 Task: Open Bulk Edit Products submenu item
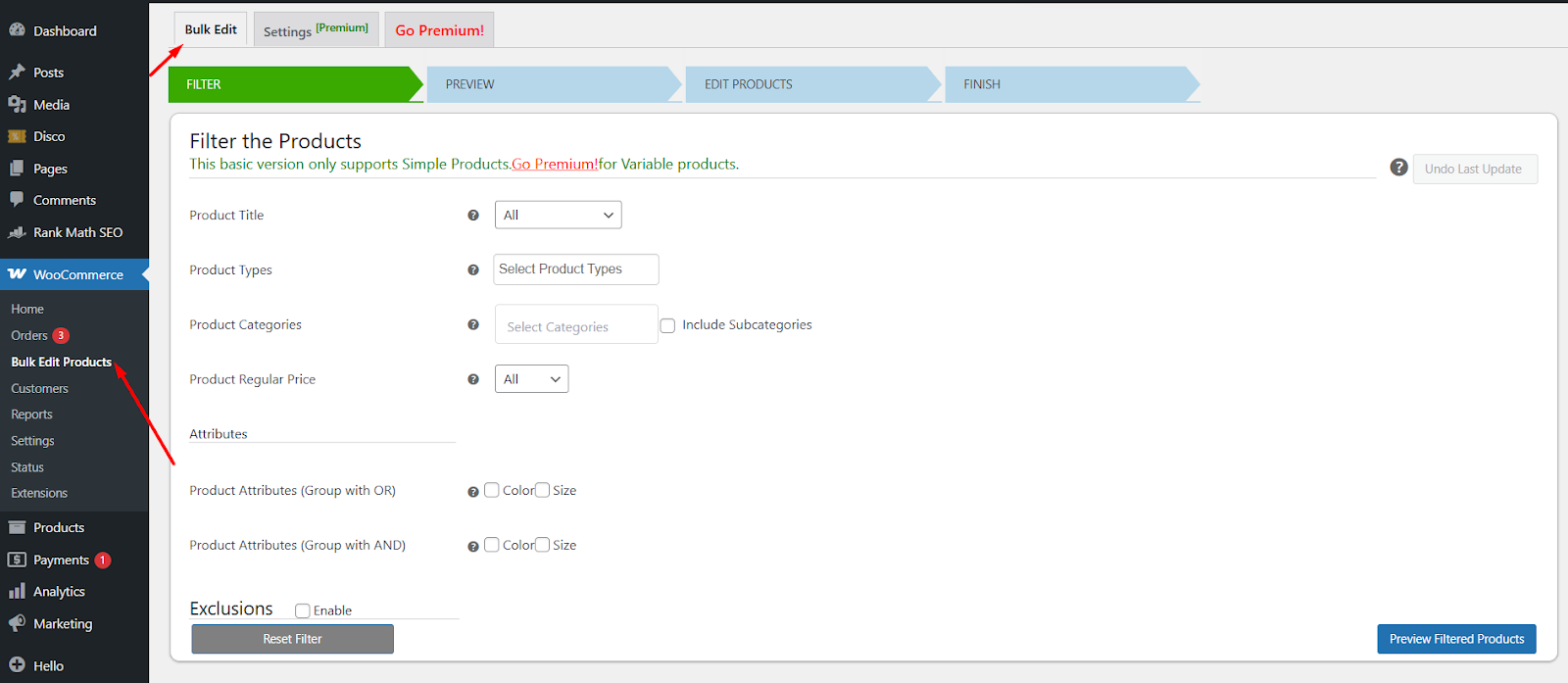click(61, 362)
